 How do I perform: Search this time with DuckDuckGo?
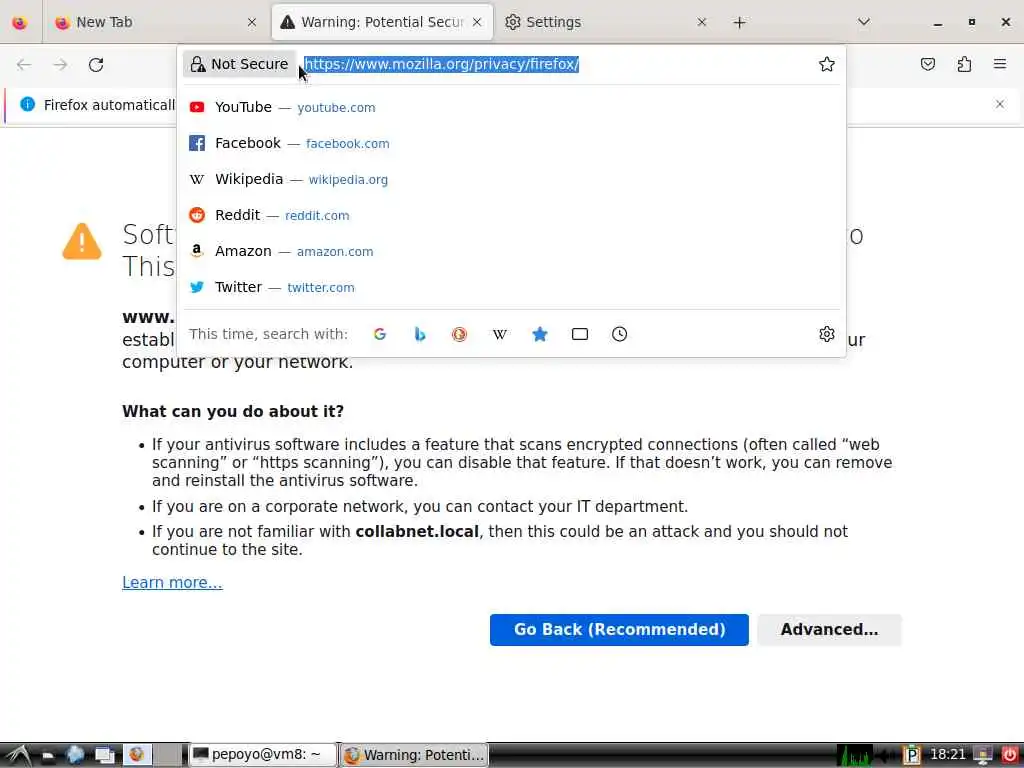[459, 334]
